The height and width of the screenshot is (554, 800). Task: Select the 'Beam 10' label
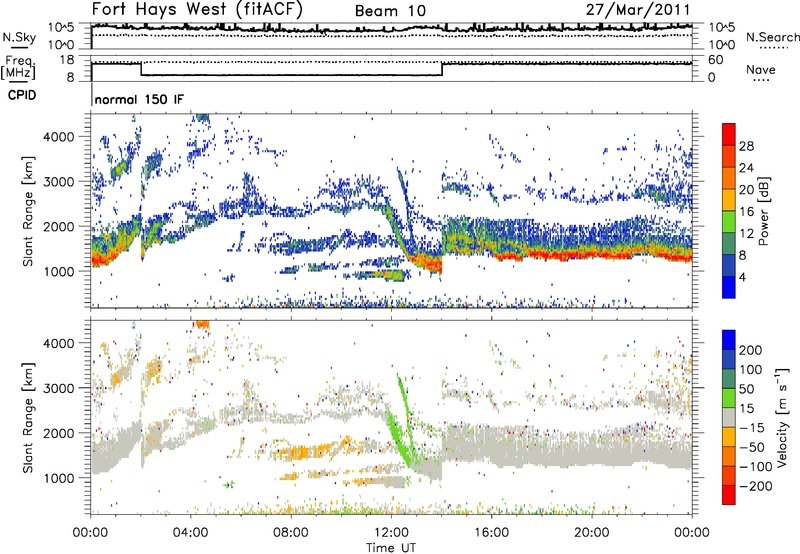click(390, 11)
